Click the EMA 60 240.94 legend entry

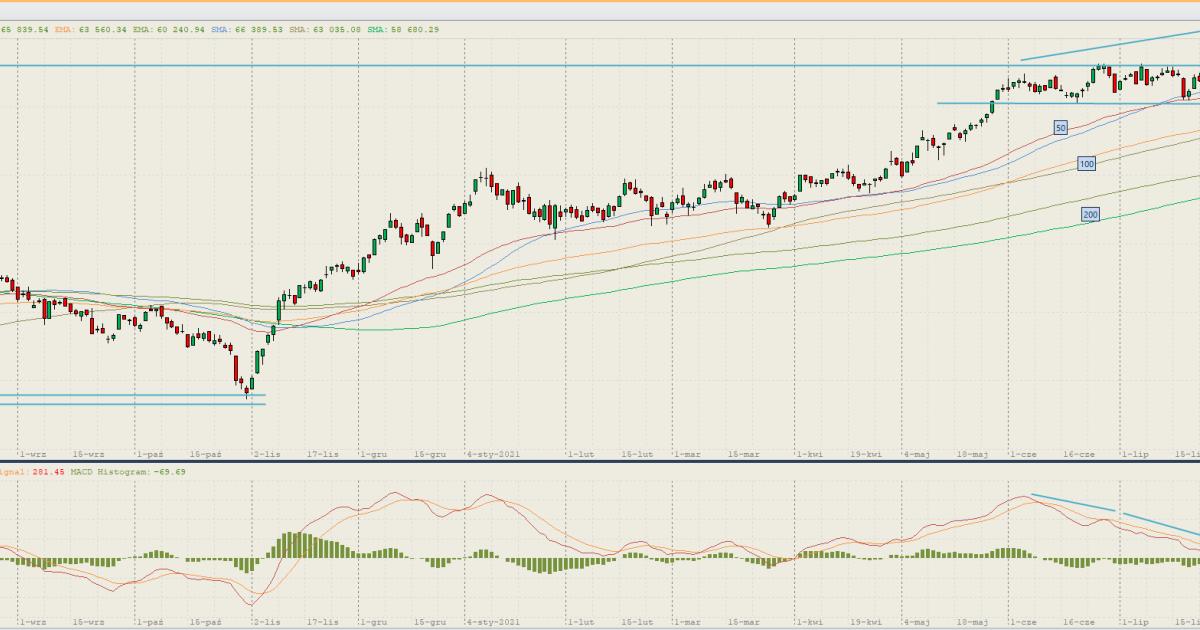[169, 30]
